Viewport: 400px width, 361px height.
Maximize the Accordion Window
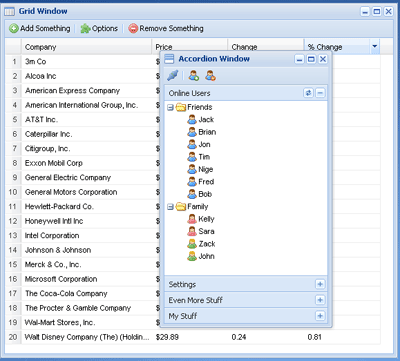click(311, 59)
